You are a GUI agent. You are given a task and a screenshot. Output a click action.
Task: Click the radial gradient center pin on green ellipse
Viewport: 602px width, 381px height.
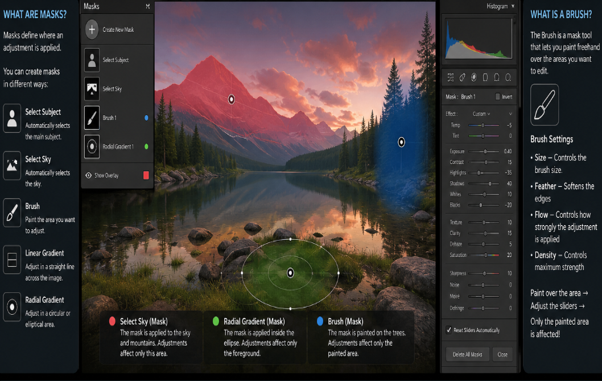point(291,273)
